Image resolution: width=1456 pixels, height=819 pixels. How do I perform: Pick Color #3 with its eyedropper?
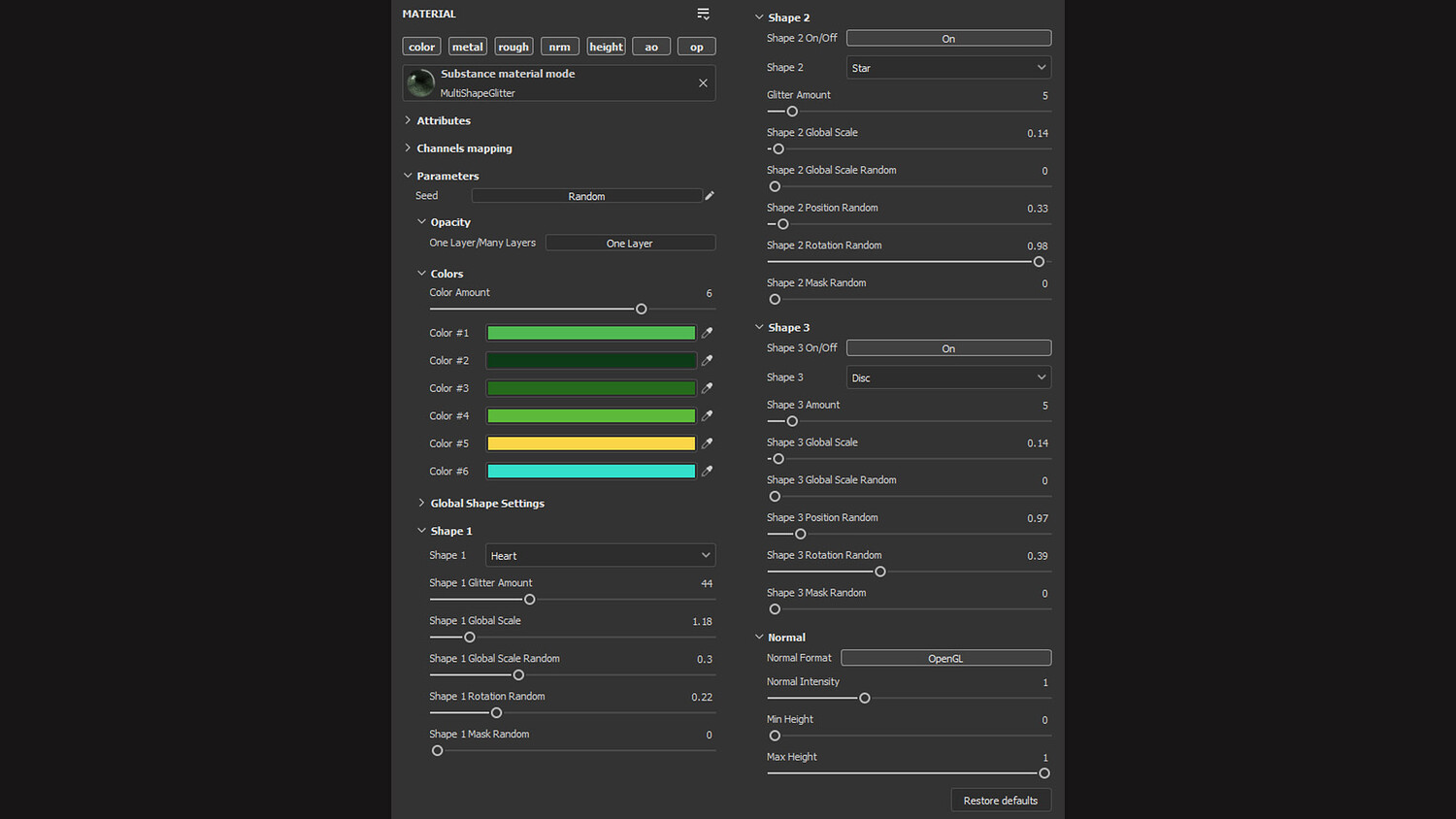tap(708, 388)
